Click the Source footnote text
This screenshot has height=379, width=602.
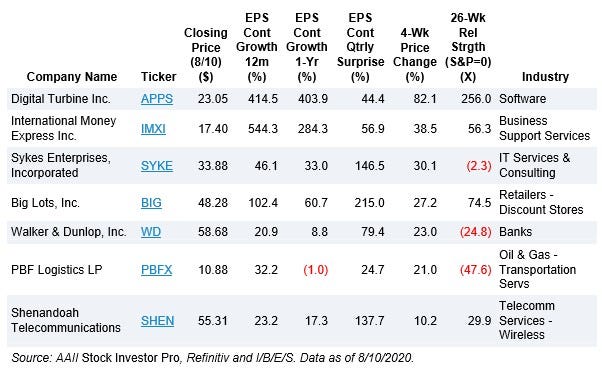click(x=212, y=358)
